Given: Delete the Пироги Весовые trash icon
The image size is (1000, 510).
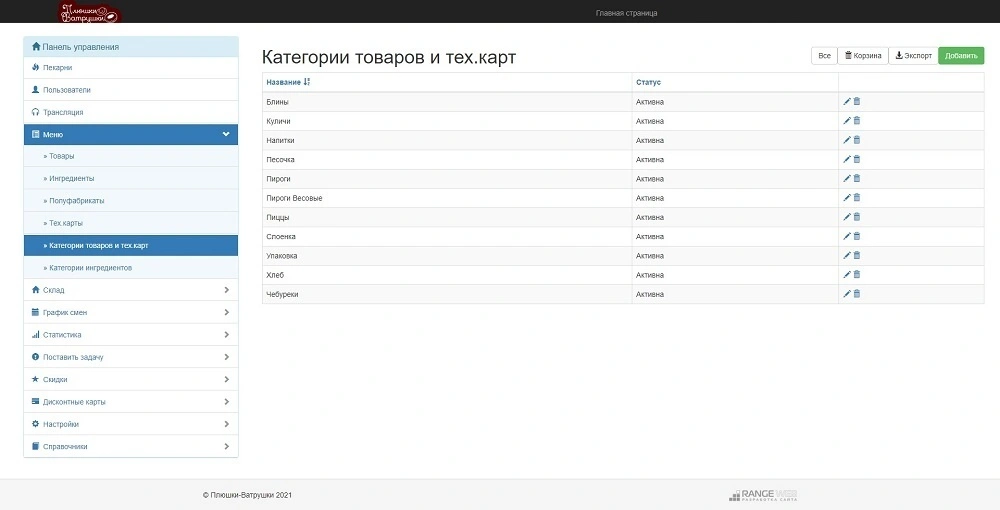Looking at the screenshot, I should pyautogui.click(x=857, y=198).
